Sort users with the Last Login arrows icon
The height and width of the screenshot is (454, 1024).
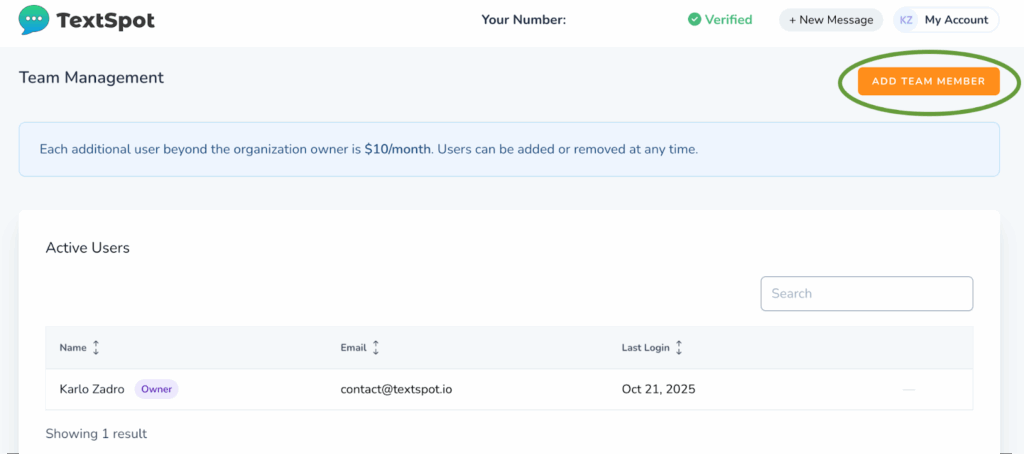click(679, 348)
